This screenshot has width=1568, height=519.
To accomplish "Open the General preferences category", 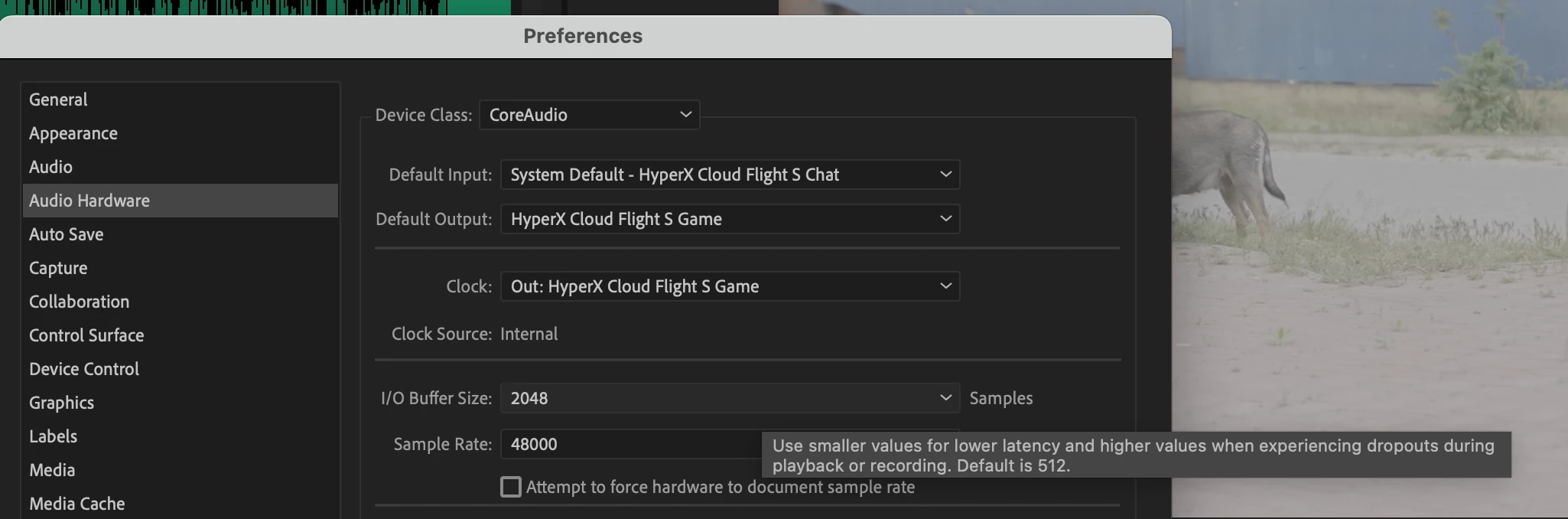I will point(180,100).
